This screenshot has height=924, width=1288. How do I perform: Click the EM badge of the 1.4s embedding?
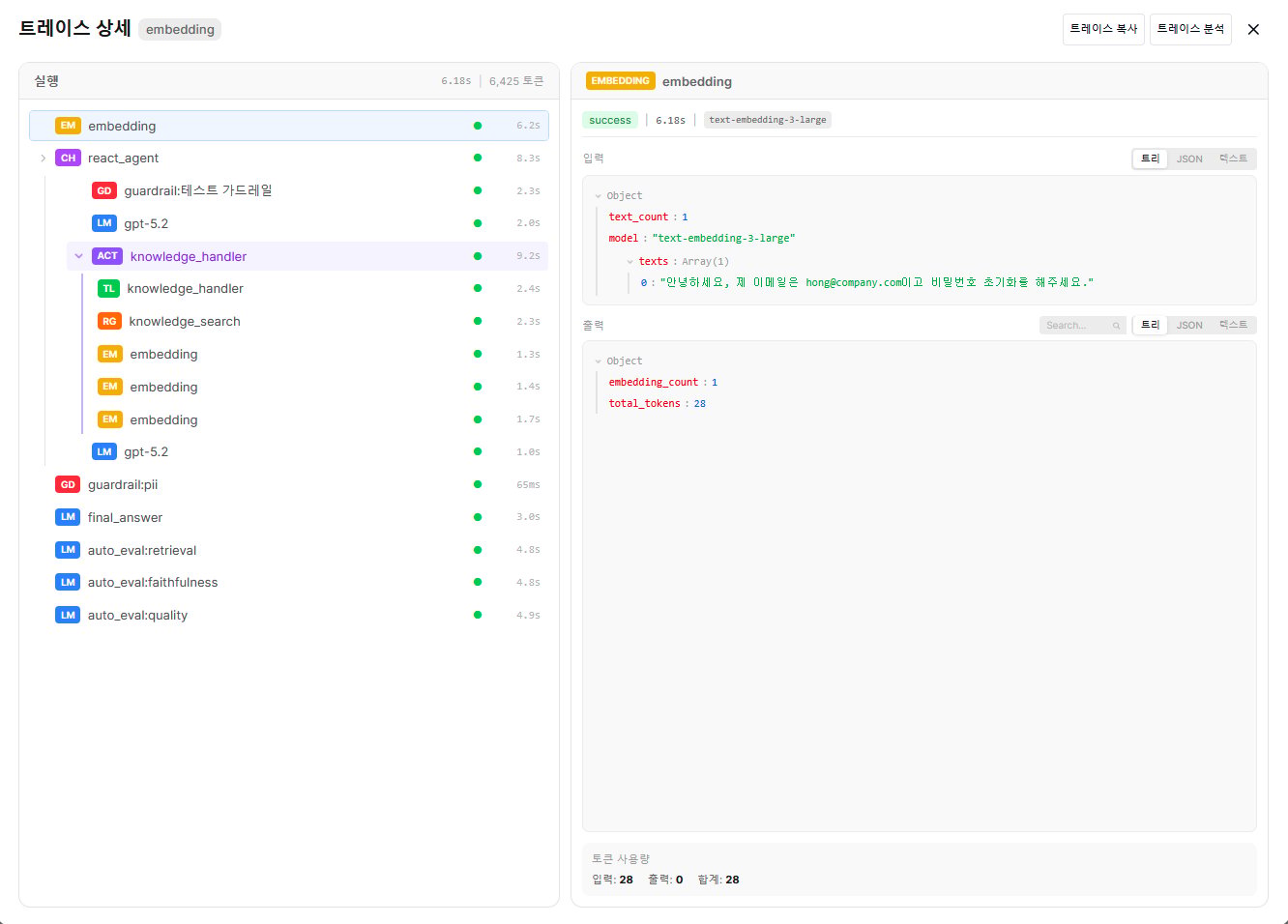tap(110, 387)
